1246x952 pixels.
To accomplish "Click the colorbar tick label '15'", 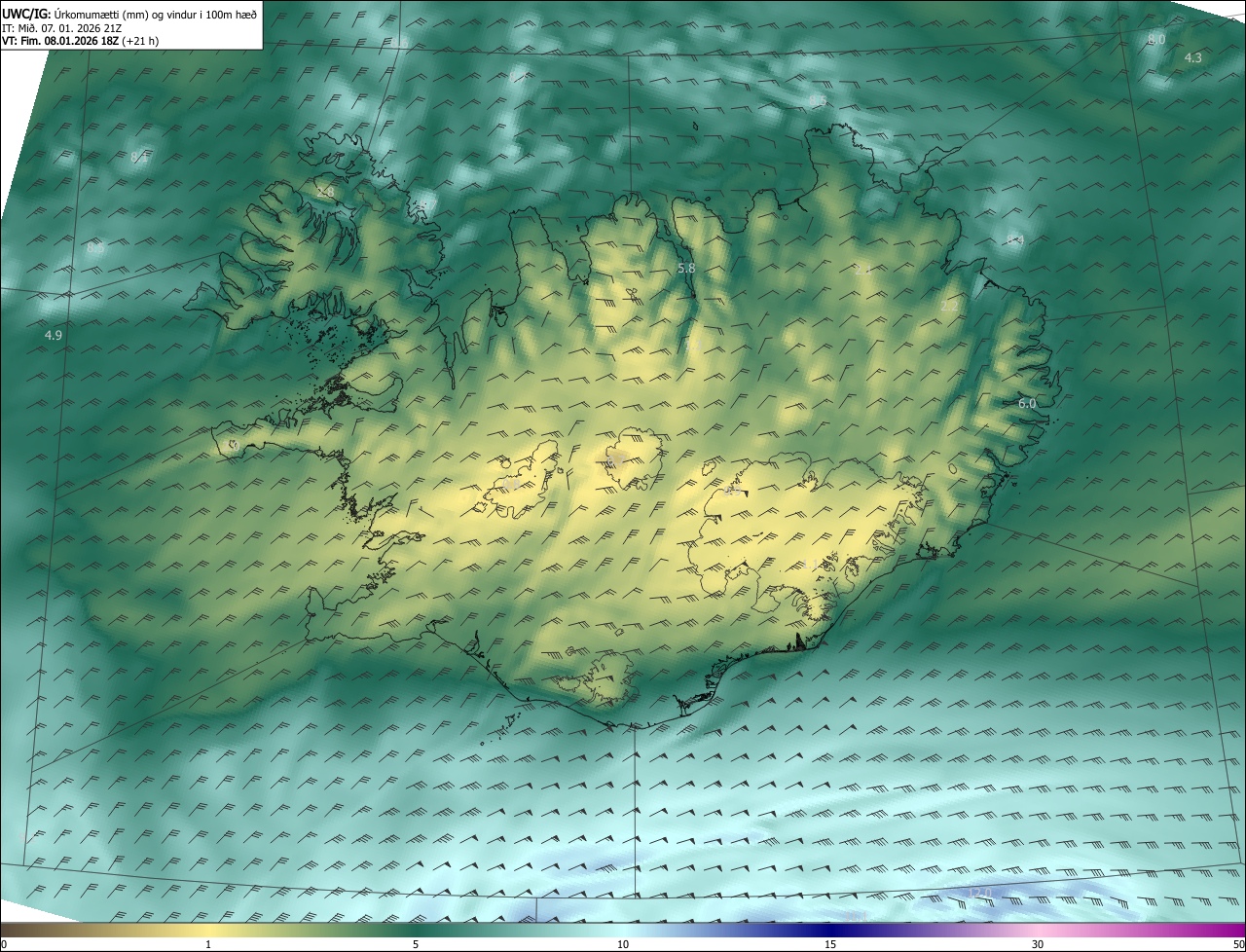I will pos(830,944).
